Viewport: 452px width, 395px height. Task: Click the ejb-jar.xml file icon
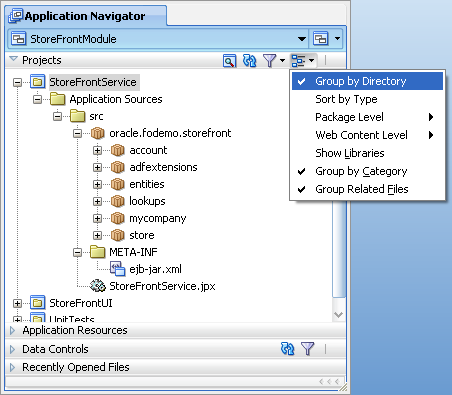tap(118, 269)
